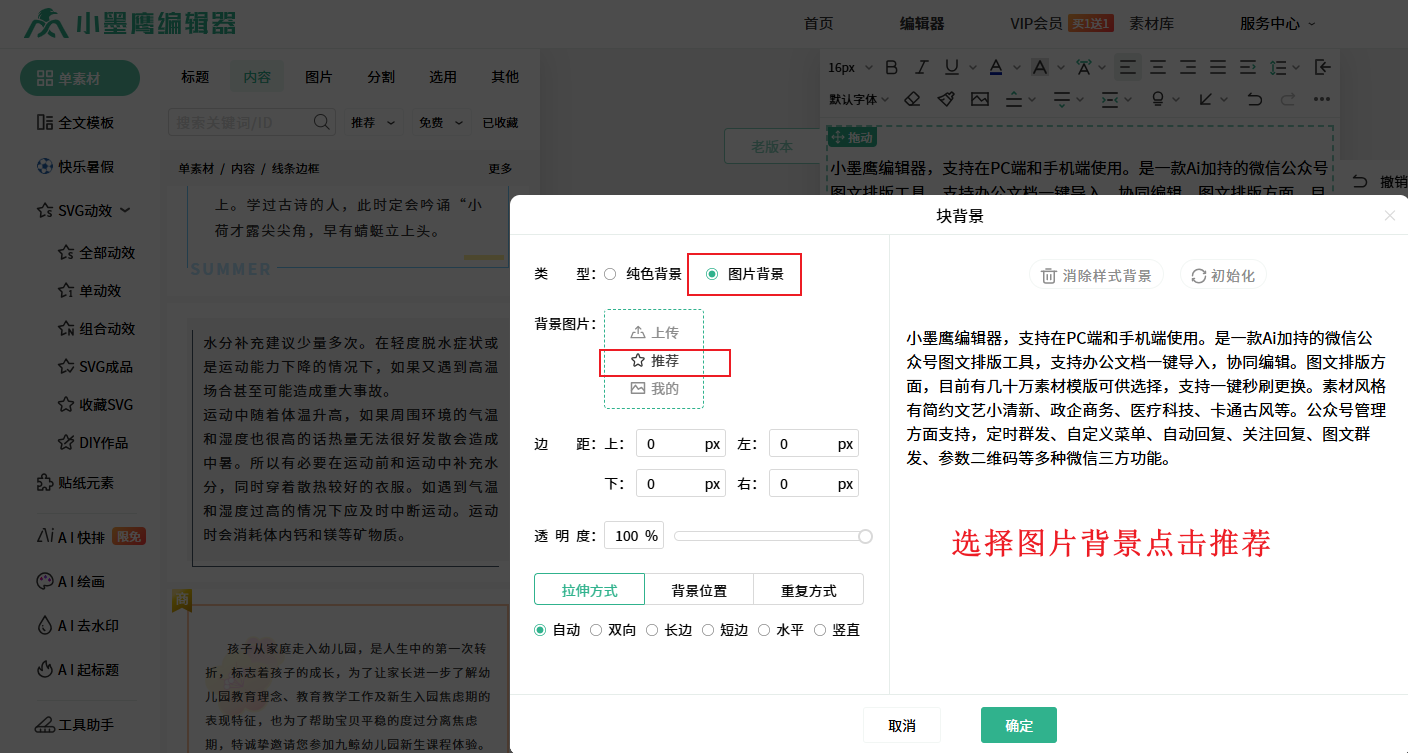Screen dimensions: 1408x753
Task: Toggle italic formatting in editor toolbar
Action: (x=921, y=68)
